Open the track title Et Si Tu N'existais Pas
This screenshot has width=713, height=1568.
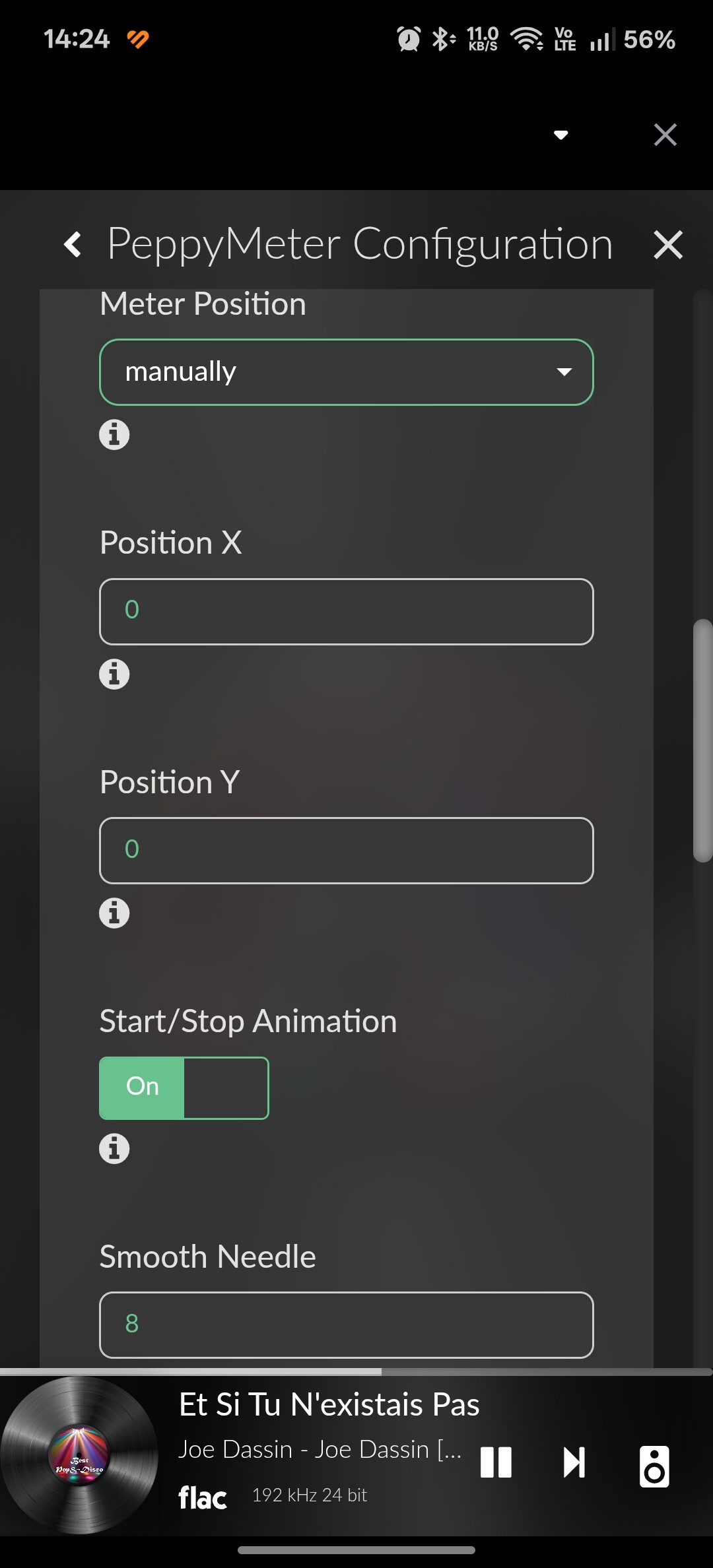329,1405
